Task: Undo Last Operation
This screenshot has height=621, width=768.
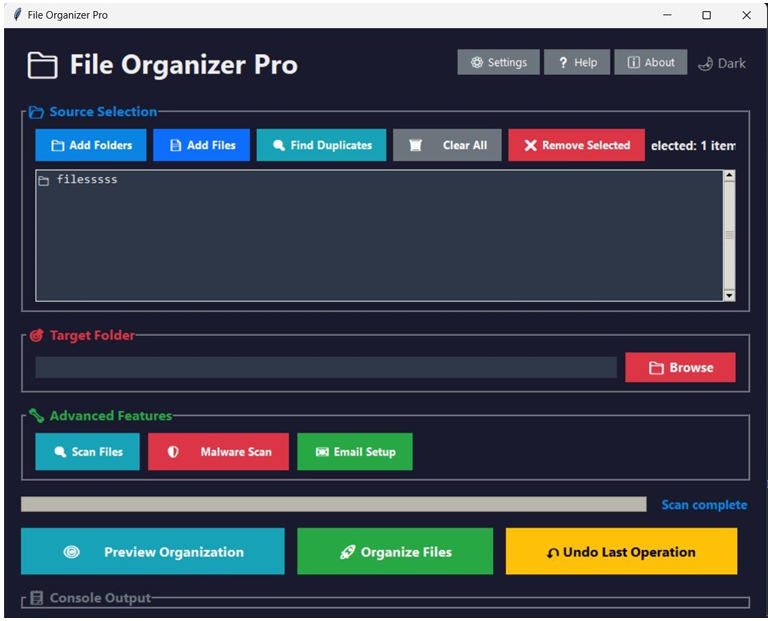Action: [x=622, y=551]
